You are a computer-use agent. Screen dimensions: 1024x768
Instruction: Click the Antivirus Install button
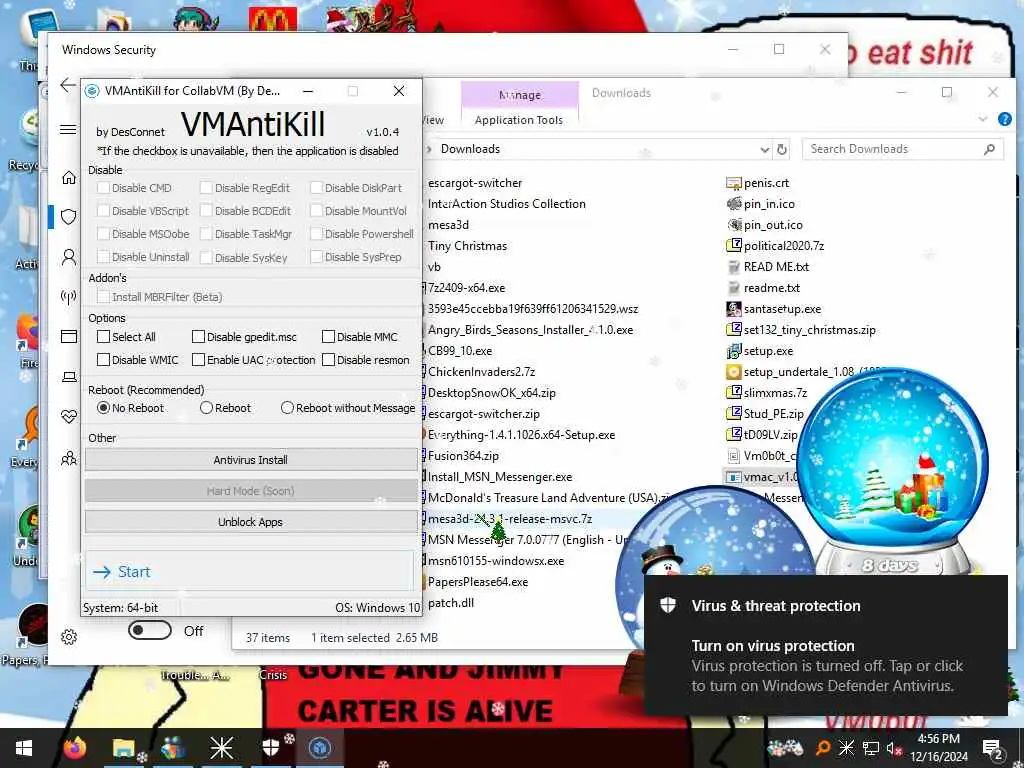(x=251, y=460)
